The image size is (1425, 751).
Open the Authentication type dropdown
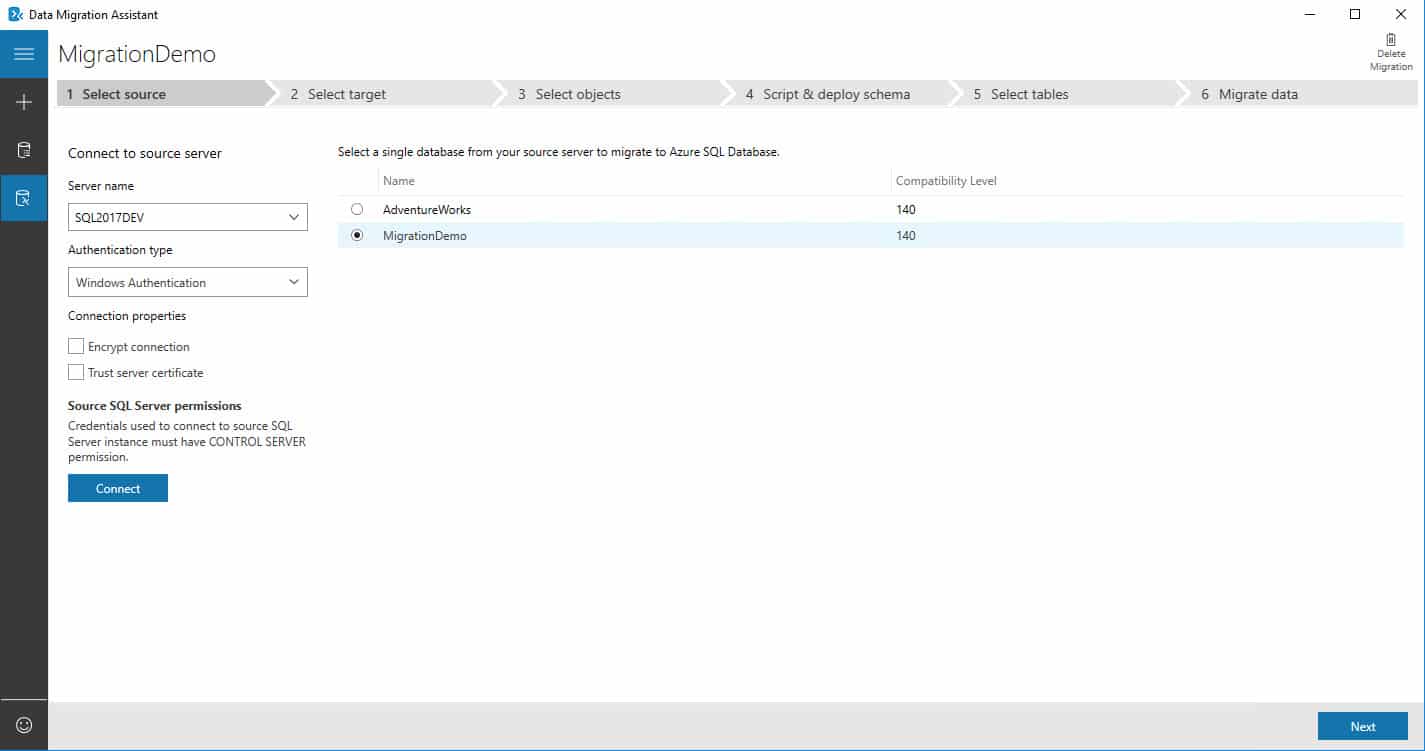click(188, 282)
